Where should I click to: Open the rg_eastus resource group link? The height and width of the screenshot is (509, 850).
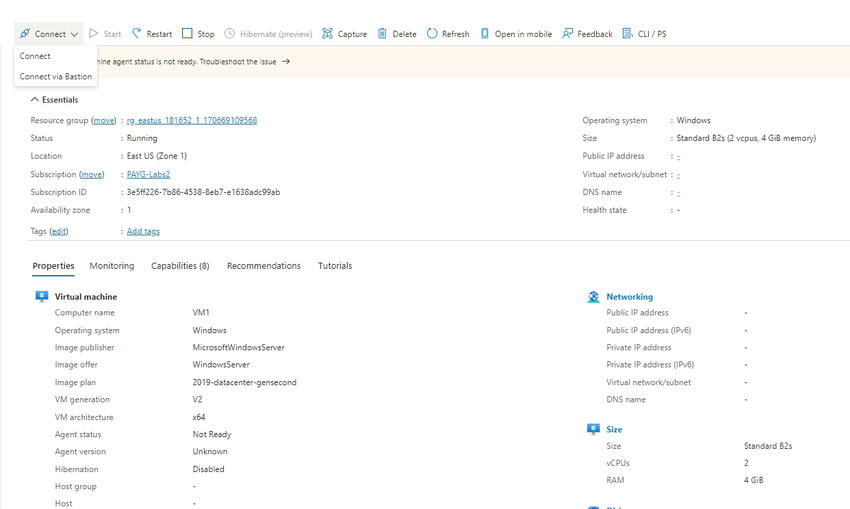pos(192,121)
